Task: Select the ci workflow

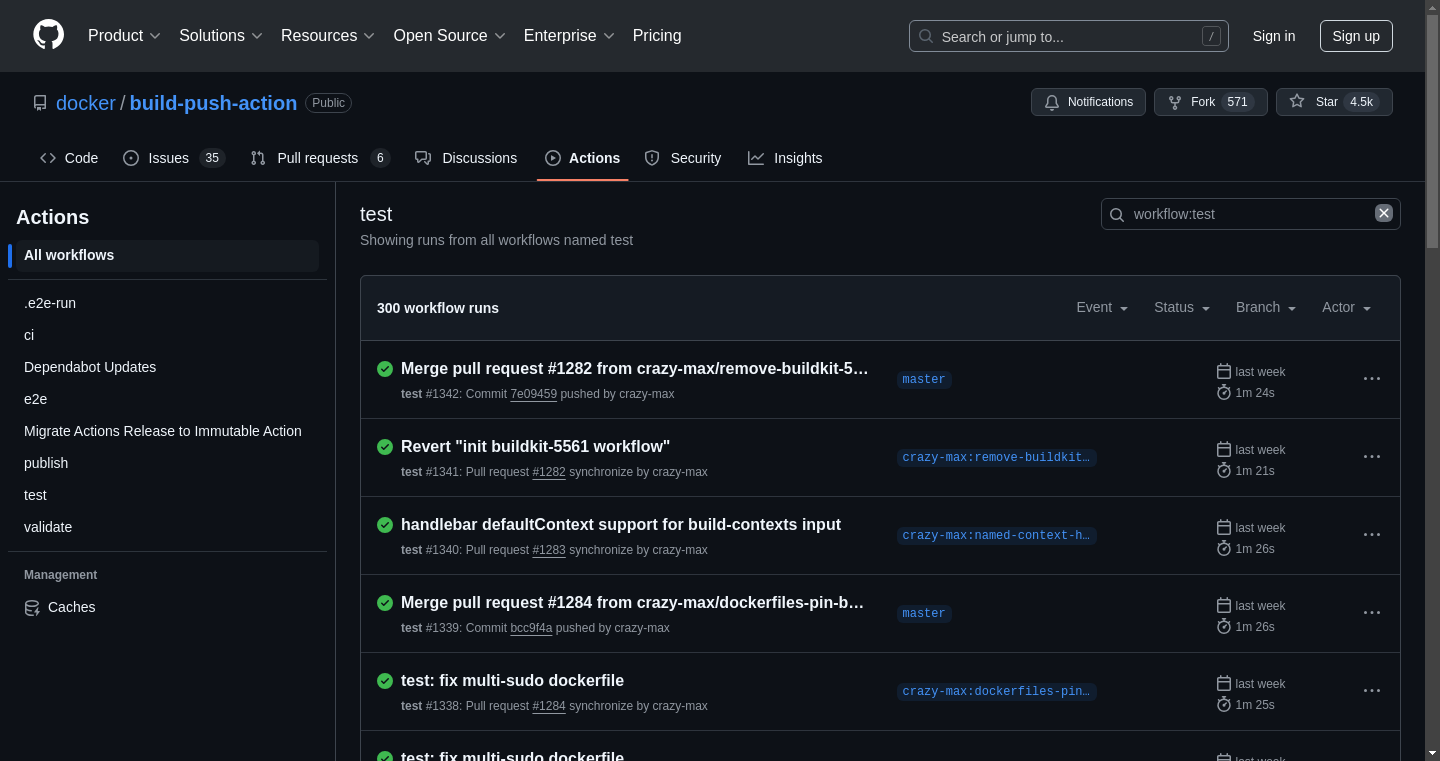Action: coord(167,335)
